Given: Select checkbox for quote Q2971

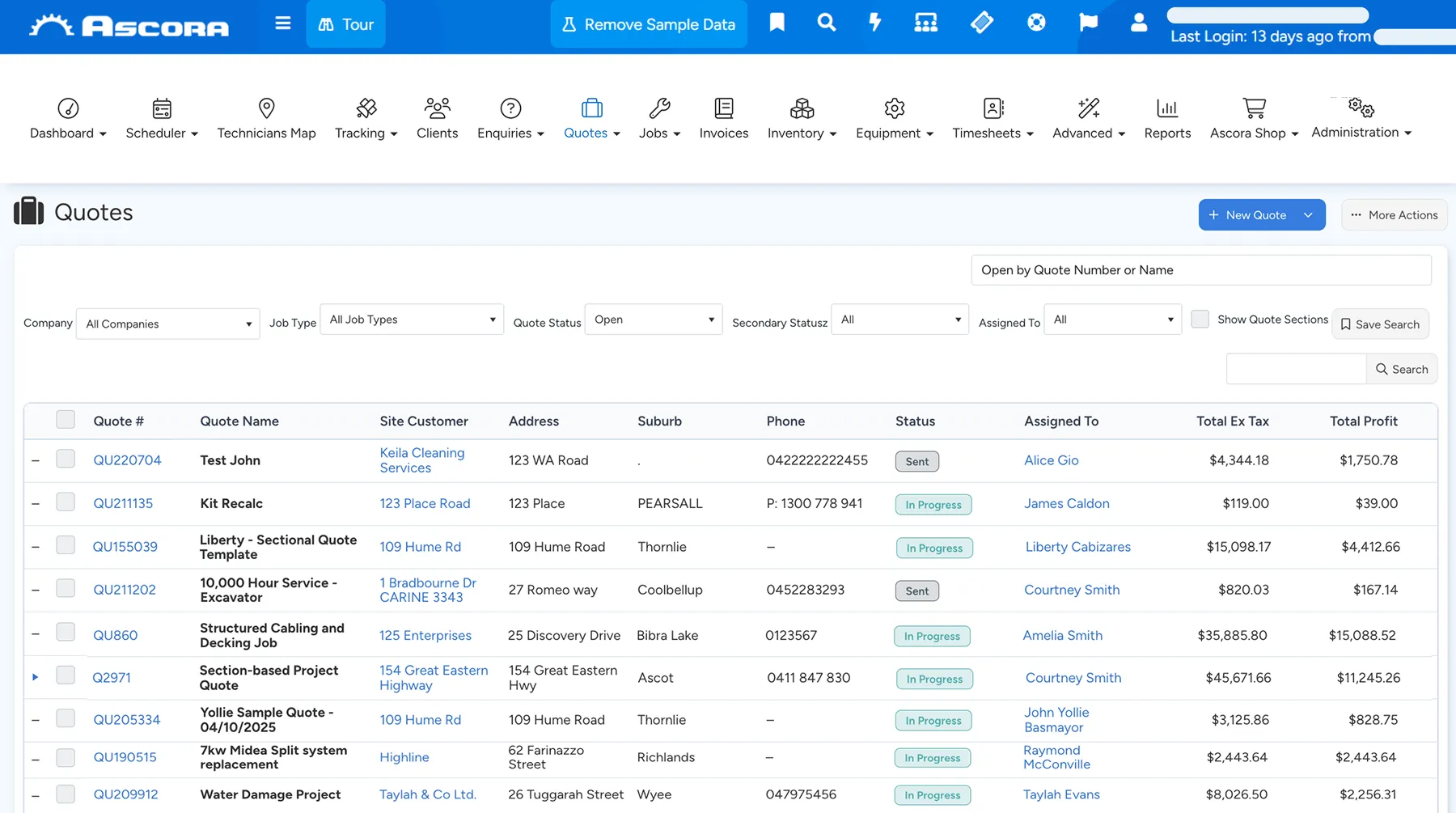Looking at the screenshot, I should pyautogui.click(x=66, y=675).
